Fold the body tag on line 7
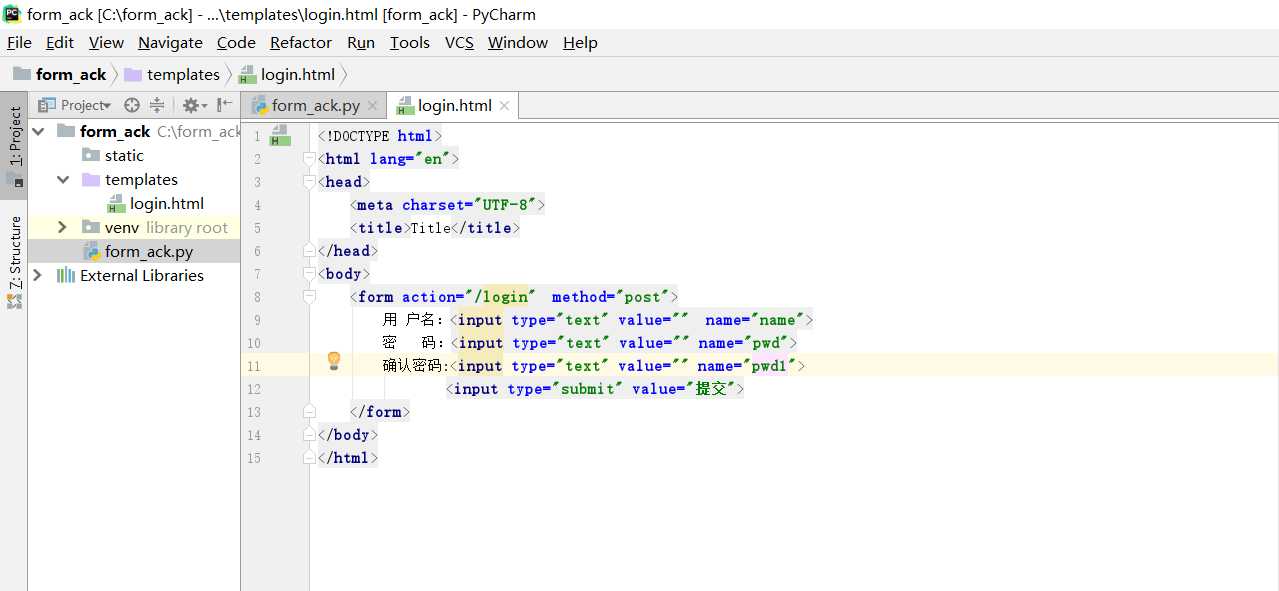The width and height of the screenshot is (1279, 591). pos(309,273)
